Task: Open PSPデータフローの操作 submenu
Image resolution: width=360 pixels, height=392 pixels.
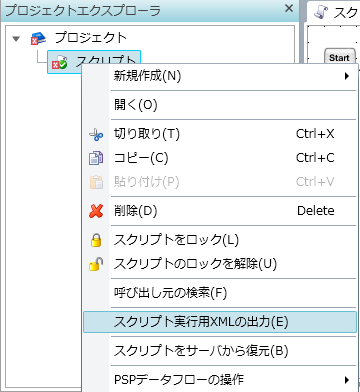Action: coord(220,379)
